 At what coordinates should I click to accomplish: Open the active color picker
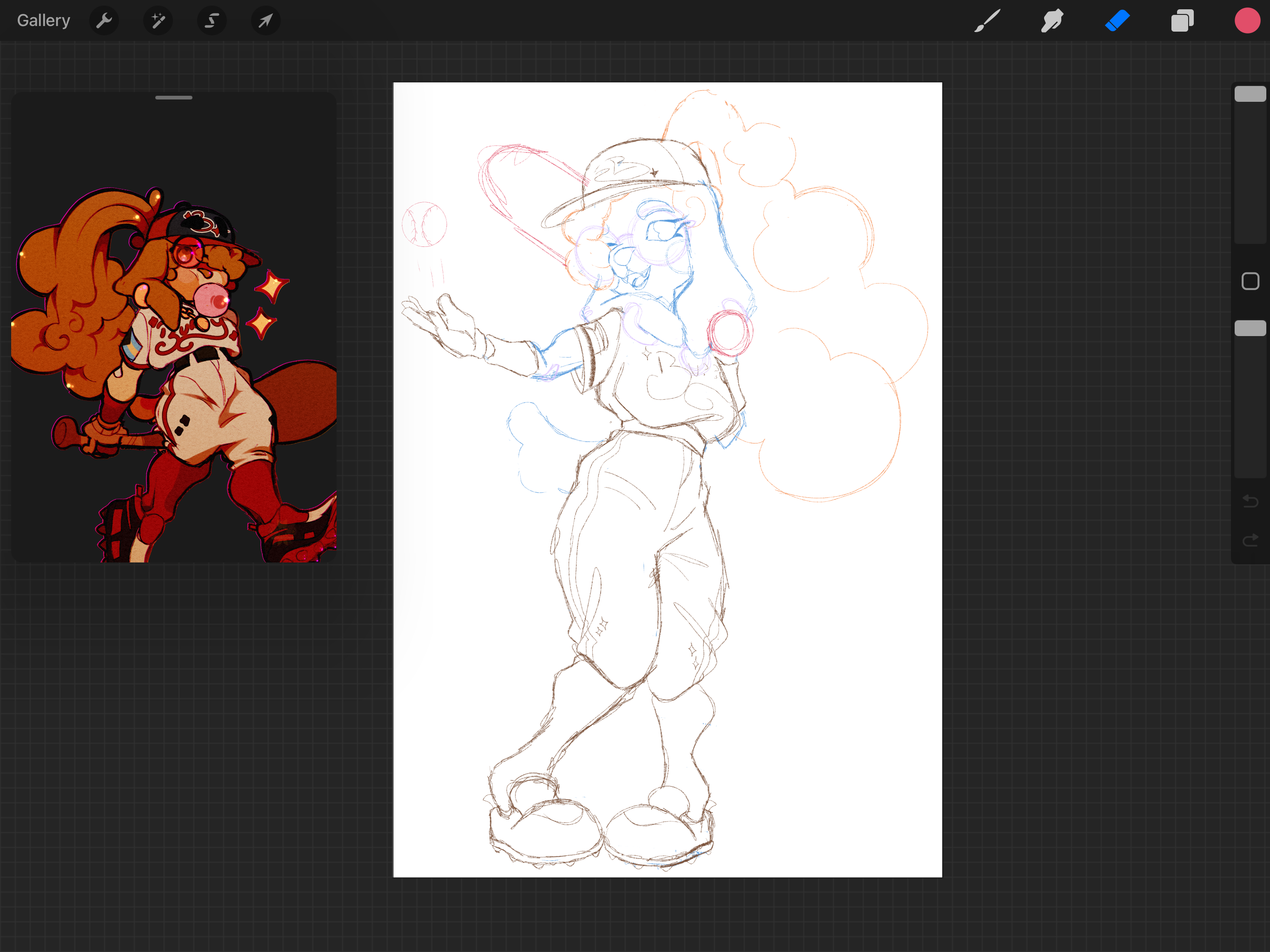click(1247, 20)
